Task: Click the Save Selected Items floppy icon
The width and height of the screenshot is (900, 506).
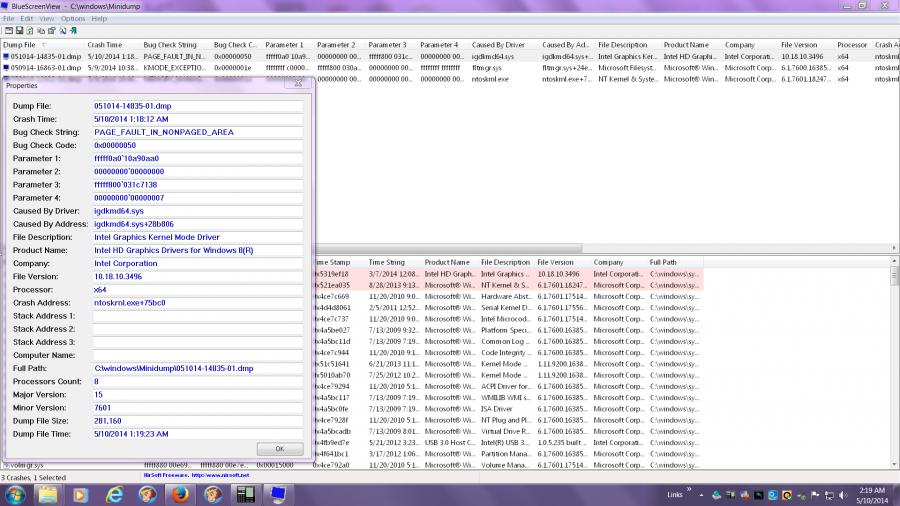Action: tap(20, 31)
